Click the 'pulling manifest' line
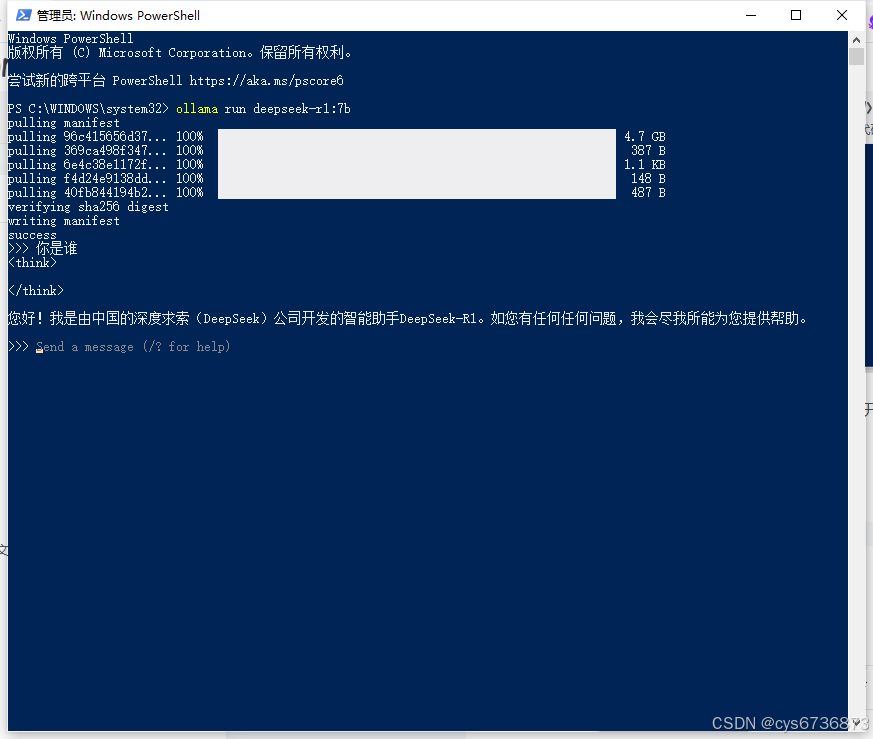The width and height of the screenshot is (873, 739). pos(63,123)
